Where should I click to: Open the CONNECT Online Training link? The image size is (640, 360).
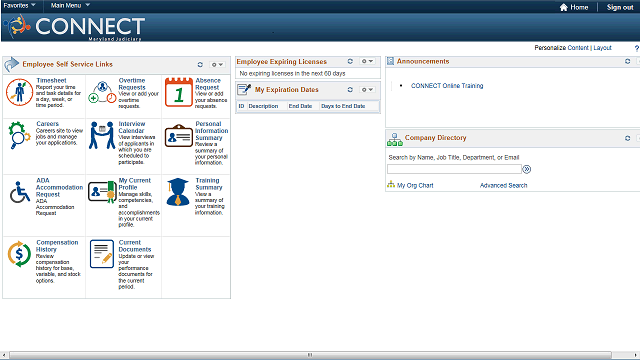[x=447, y=86]
